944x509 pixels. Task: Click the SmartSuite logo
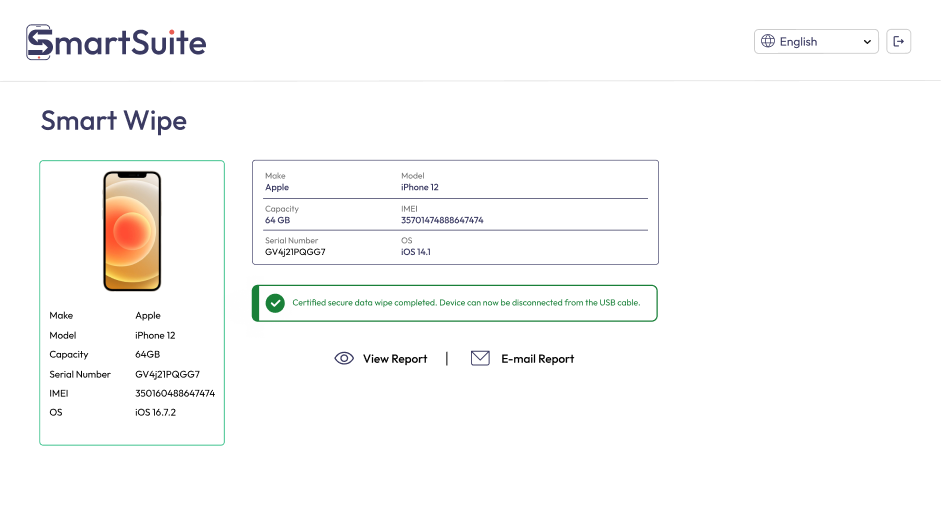tap(116, 42)
